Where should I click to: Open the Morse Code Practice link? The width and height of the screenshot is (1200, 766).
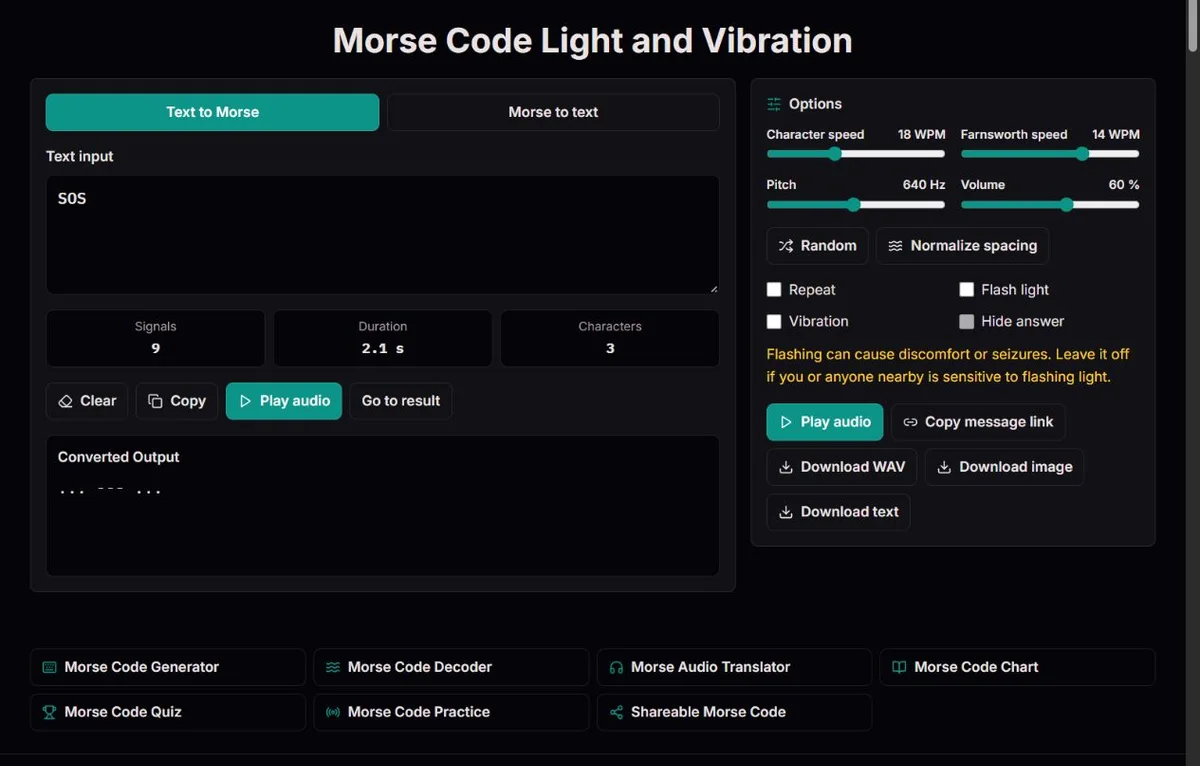451,712
